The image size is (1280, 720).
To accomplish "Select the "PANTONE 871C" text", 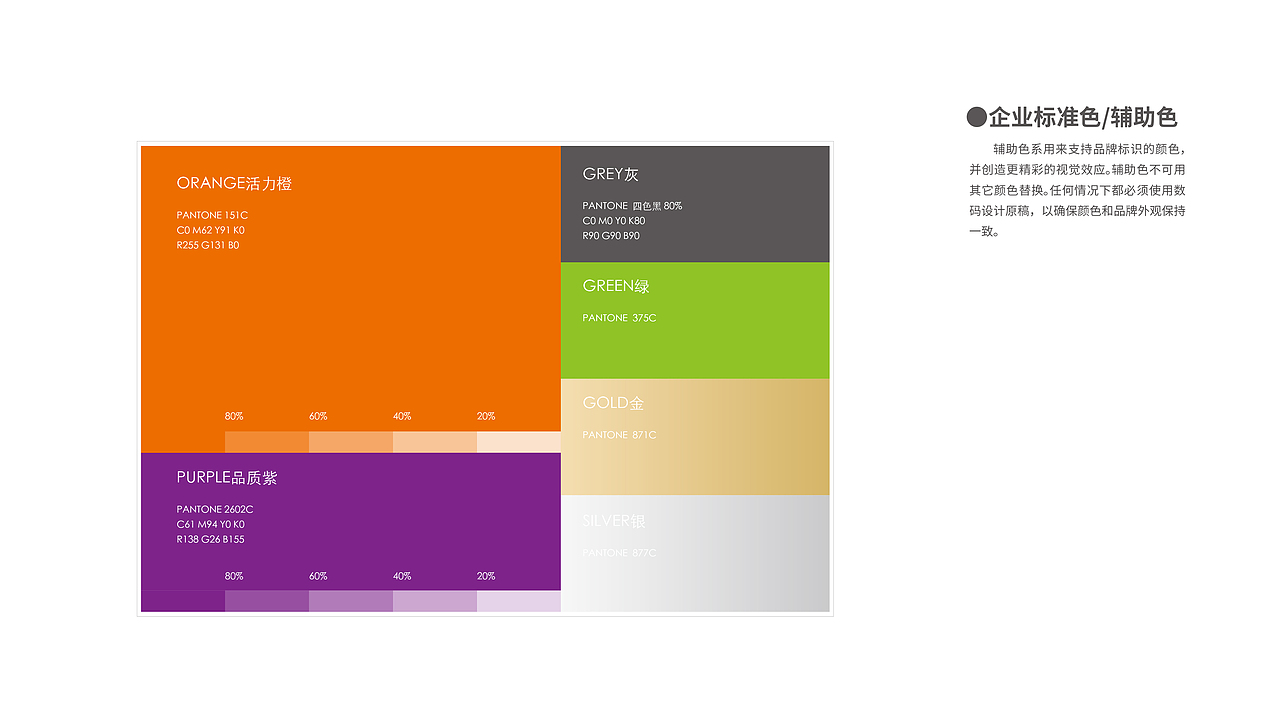I will [x=619, y=435].
